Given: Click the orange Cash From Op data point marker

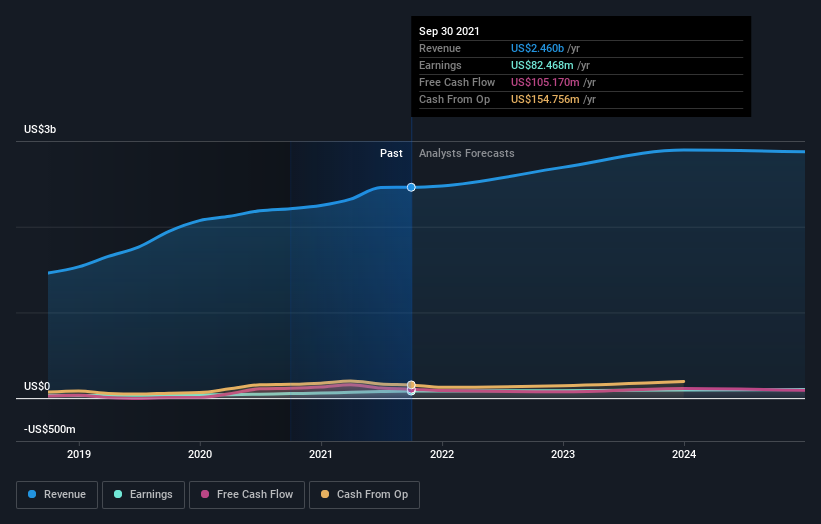Looking at the screenshot, I should (x=412, y=385).
